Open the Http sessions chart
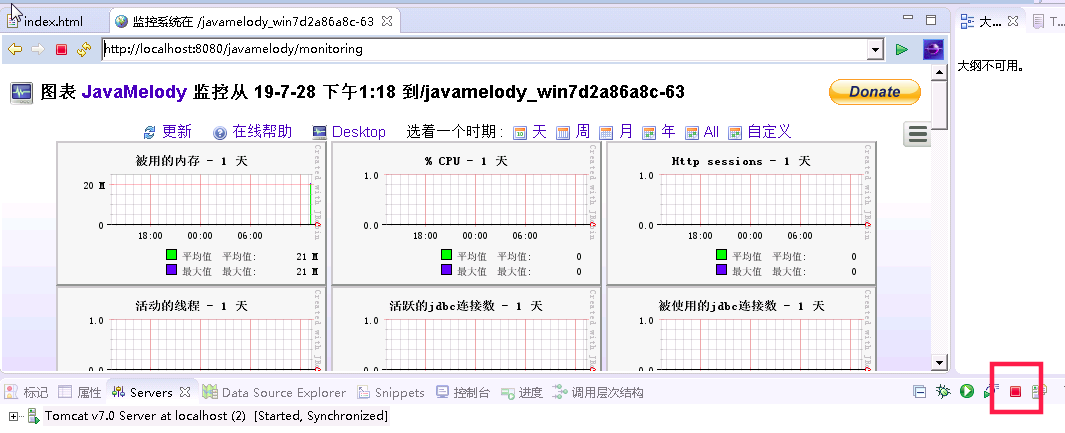 [741, 213]
